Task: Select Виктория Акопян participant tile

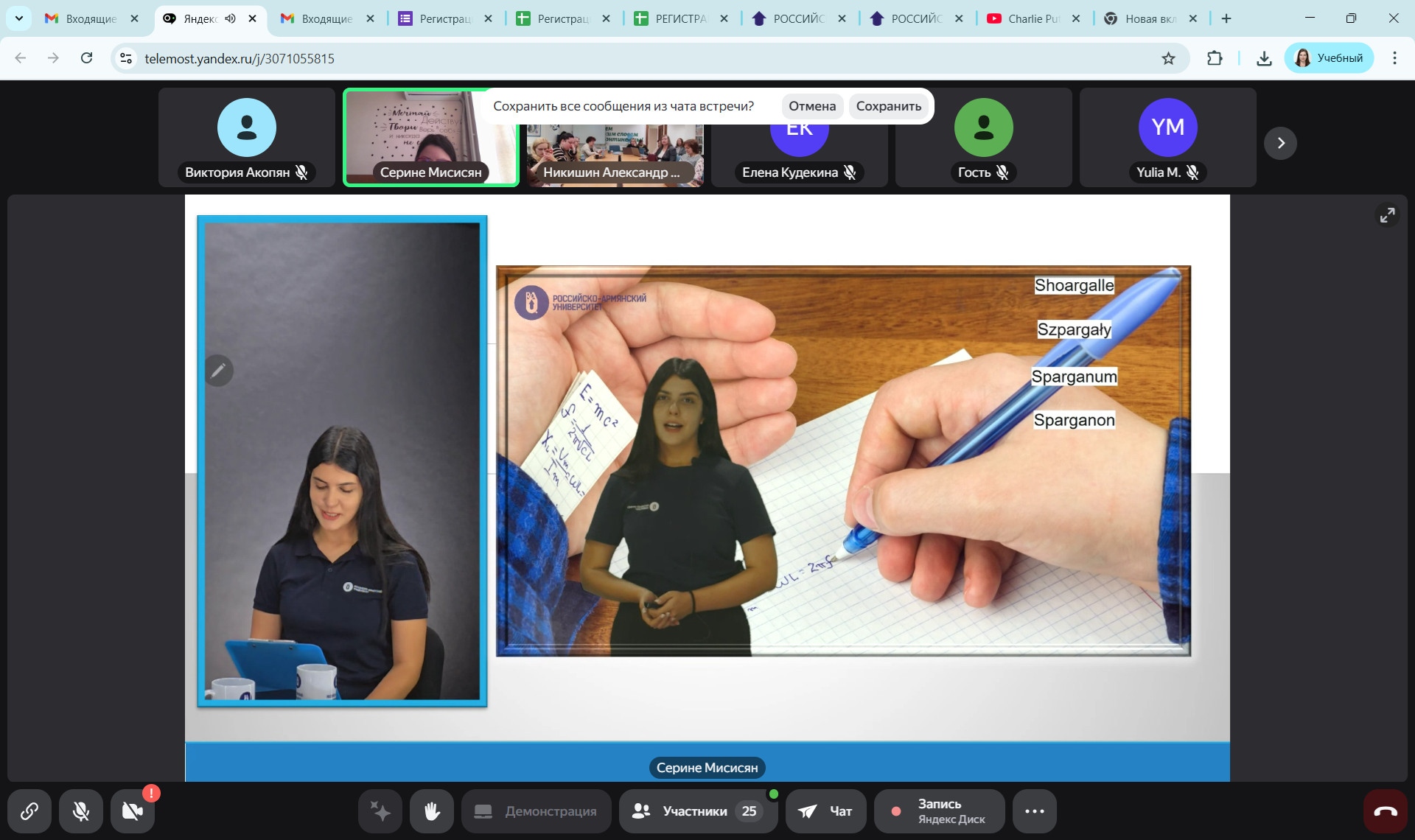Action: [247, 138]
